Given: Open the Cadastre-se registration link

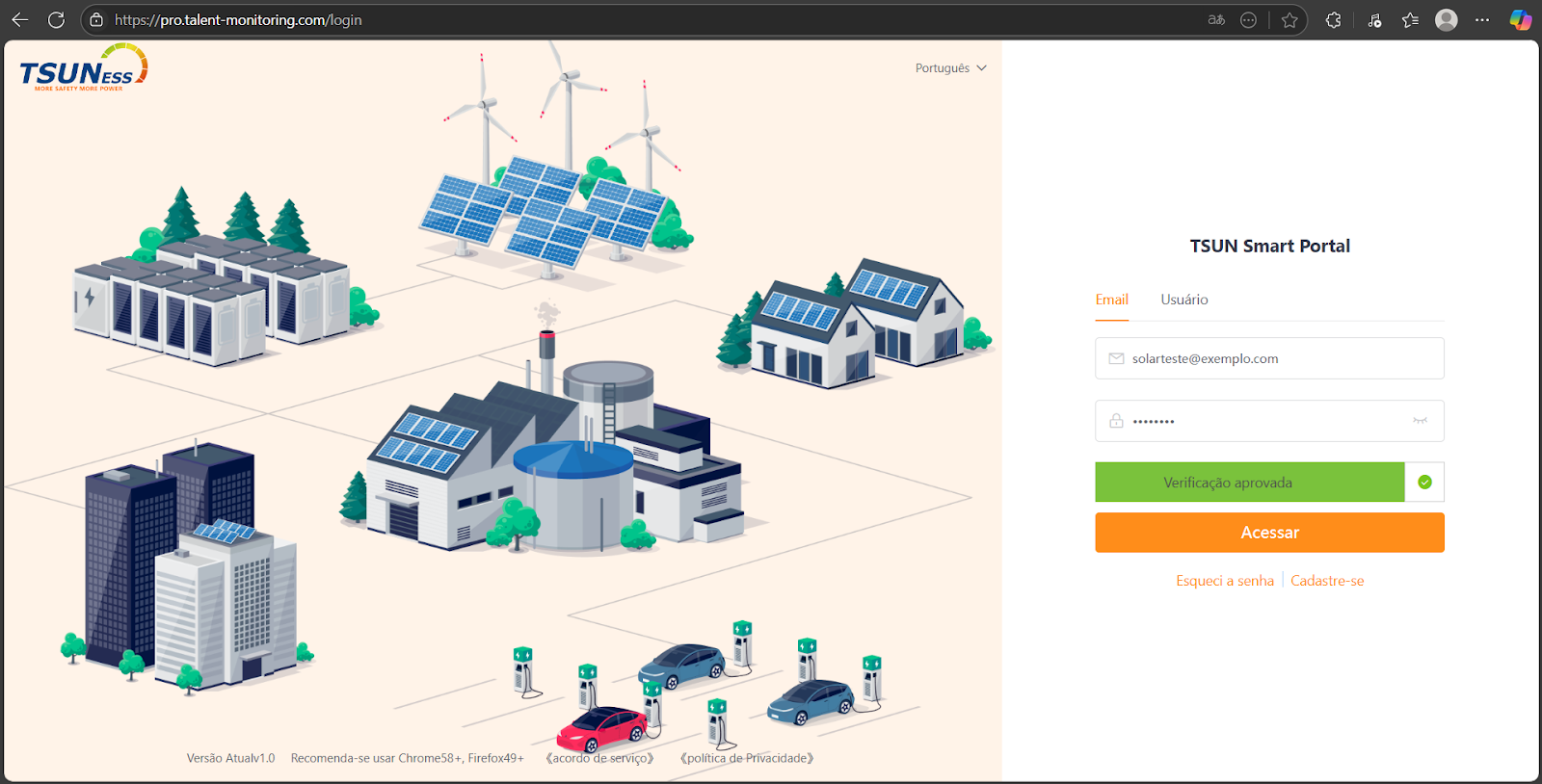Looking at the screenshot, I should point(1327,581).
